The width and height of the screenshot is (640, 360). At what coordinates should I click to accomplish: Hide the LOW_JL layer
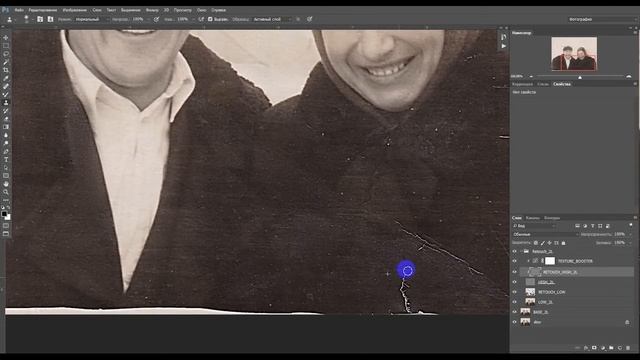coord(515,302)
